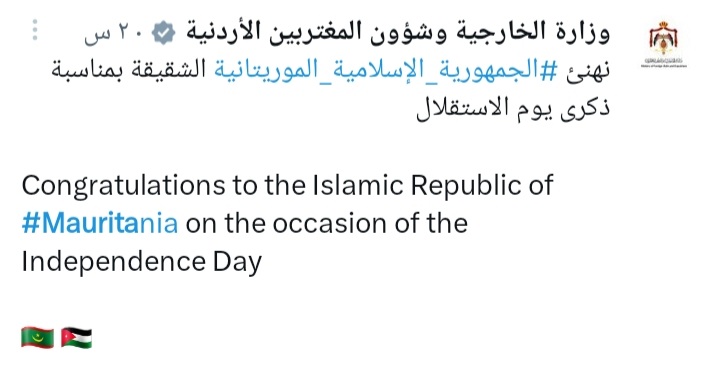The image size is (720, 383).
Task: Click the Arabic line ذكرى يوم الاستقلال
Action: coord(513,108)
